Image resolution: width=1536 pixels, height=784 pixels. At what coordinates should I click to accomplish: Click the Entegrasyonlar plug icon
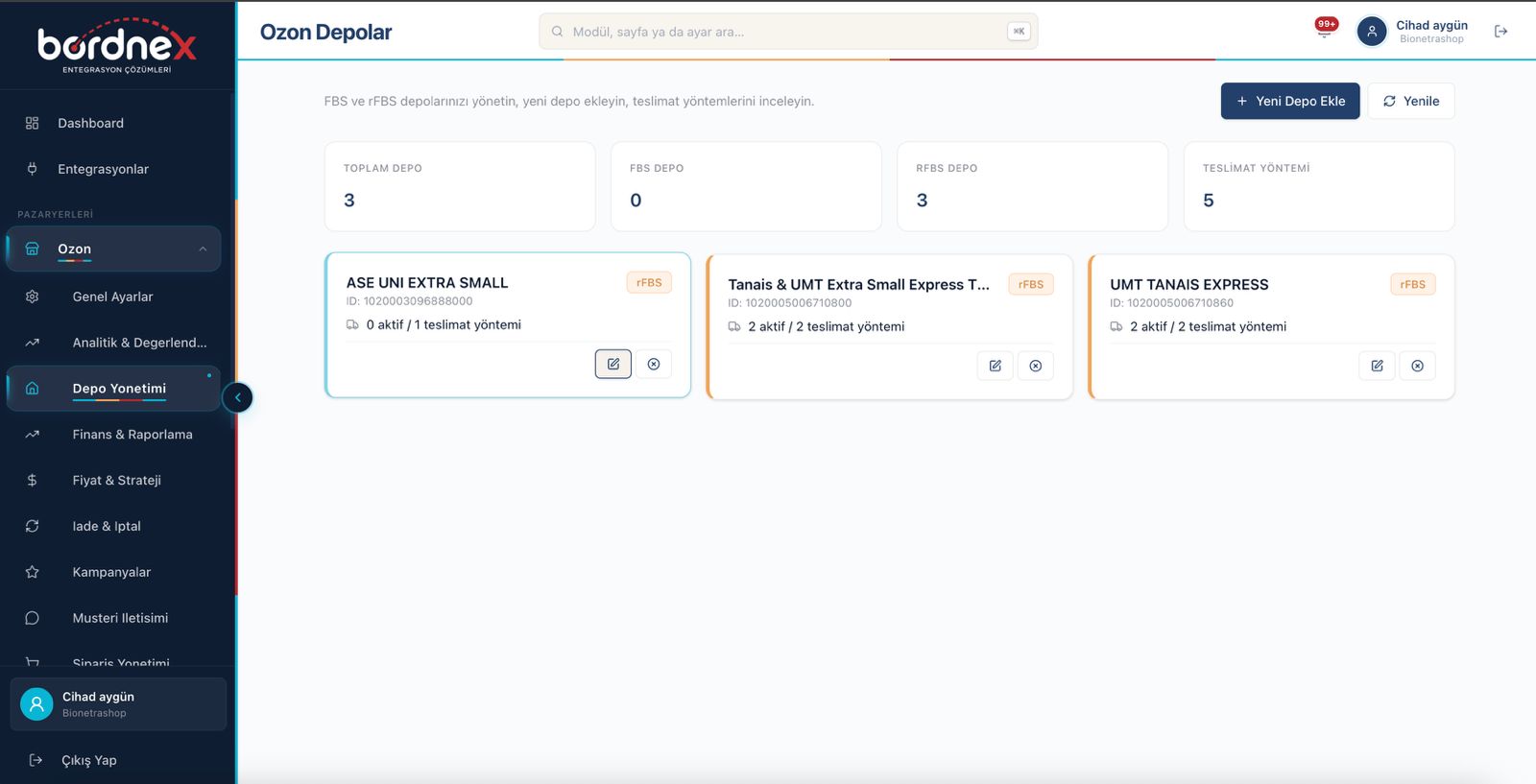(x=32, y=169)
